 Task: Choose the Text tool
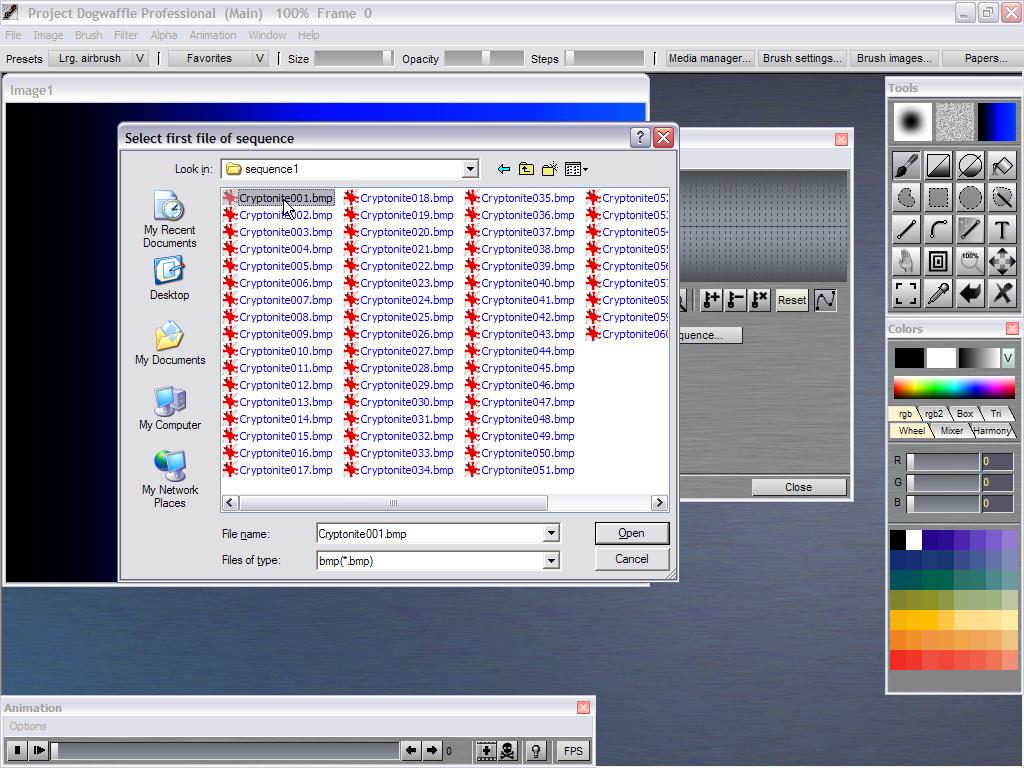pyautogui.click(x=1002, y=230)
